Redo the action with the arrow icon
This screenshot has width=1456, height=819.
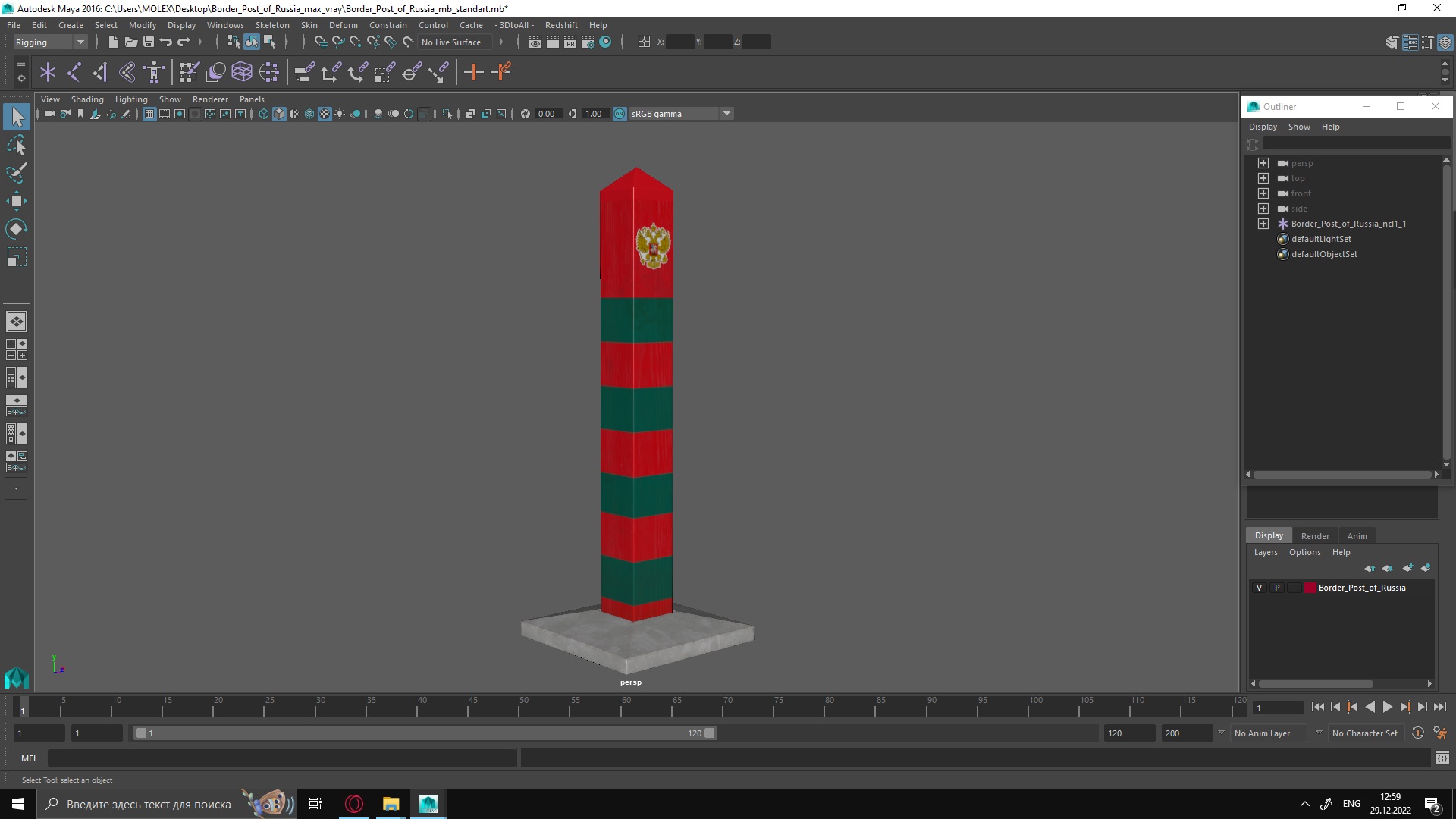184,42
